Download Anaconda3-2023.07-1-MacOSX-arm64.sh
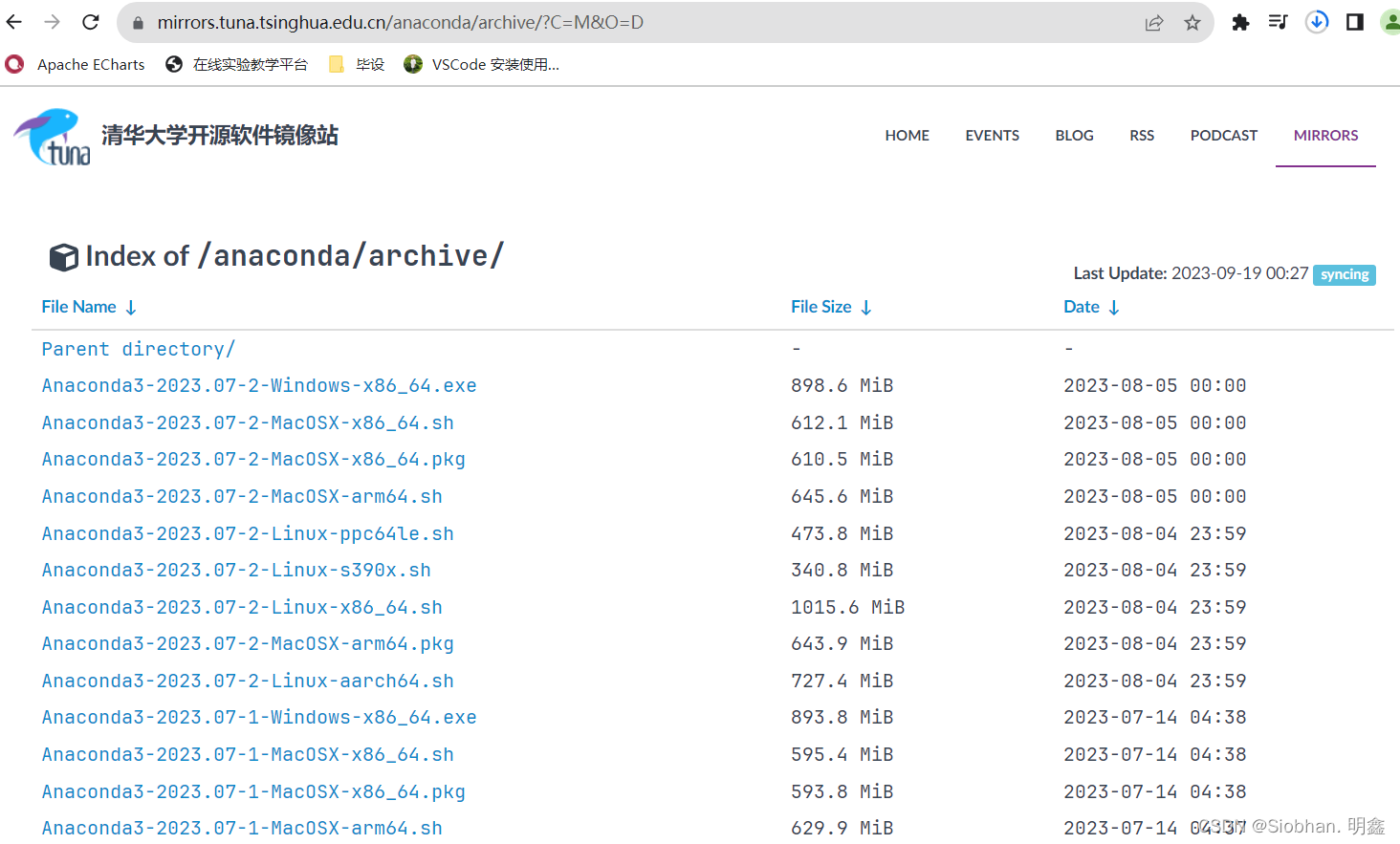The width and height of the screenshot is (1400, 844). (242, 829)
